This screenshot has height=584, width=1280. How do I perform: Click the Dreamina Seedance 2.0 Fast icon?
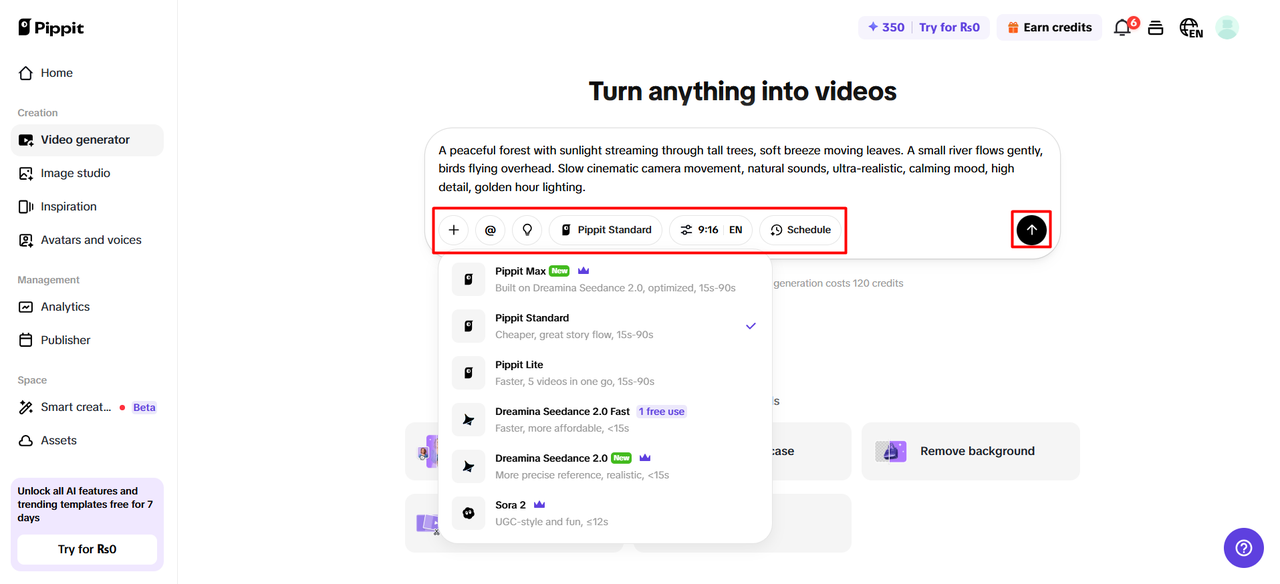click(x=468, y=420)
